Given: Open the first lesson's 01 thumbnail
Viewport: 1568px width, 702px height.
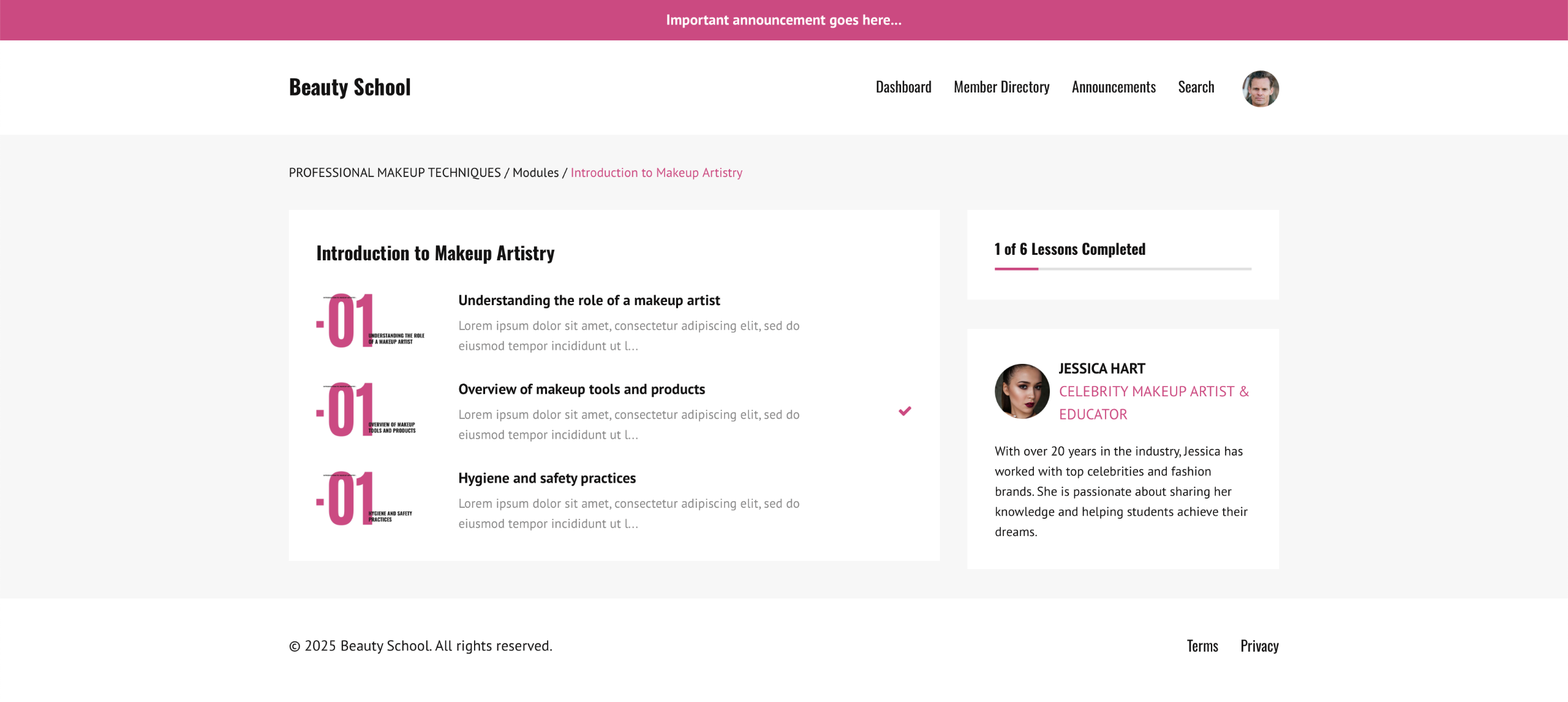Looking at the screenshot, I should [371, 321].
